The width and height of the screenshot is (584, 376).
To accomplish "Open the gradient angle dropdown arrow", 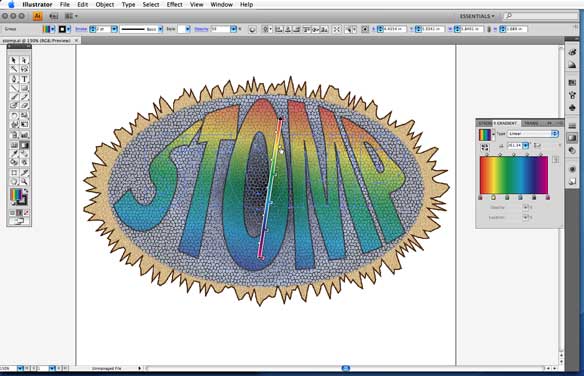I will pyautogui.click(x=526, y=146).
